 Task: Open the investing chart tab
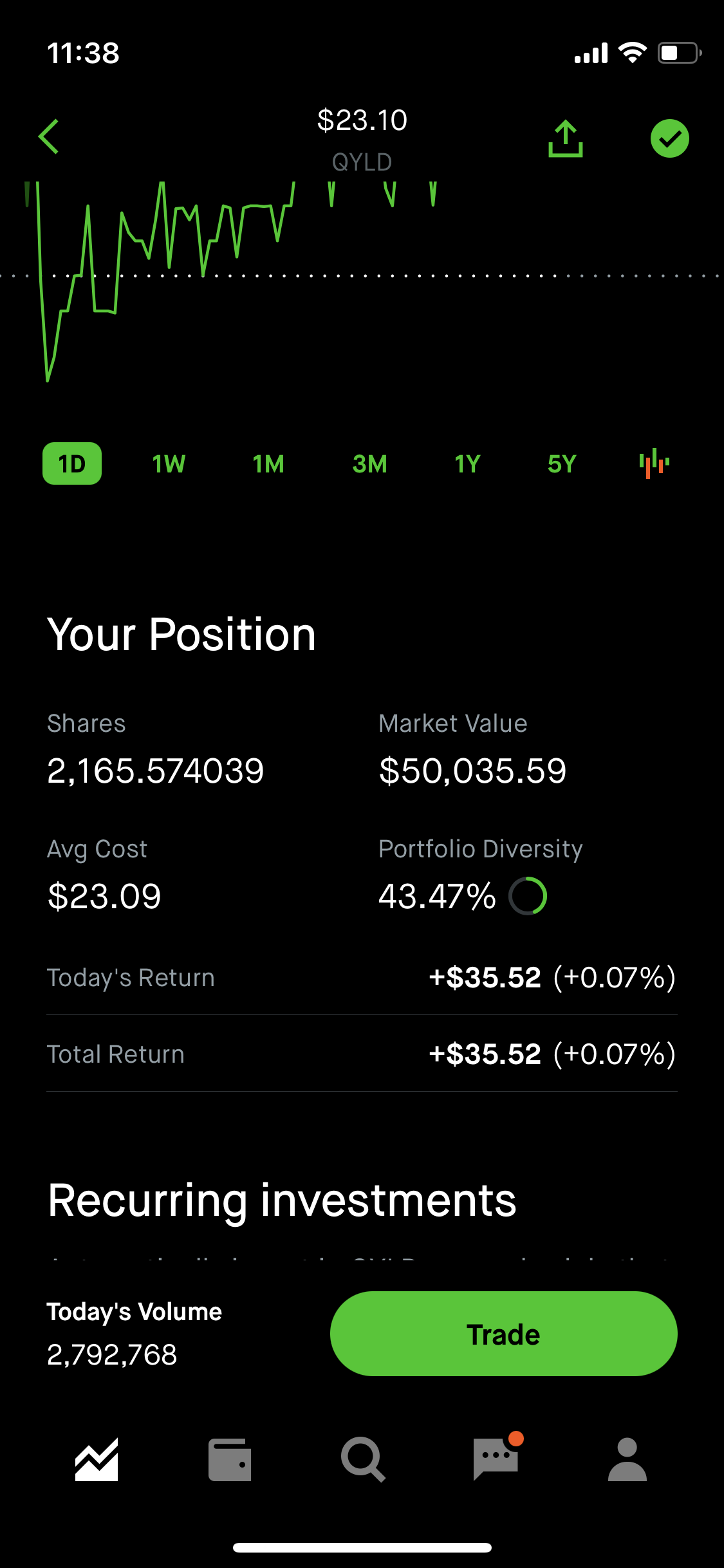click(x=97, y=1459)
